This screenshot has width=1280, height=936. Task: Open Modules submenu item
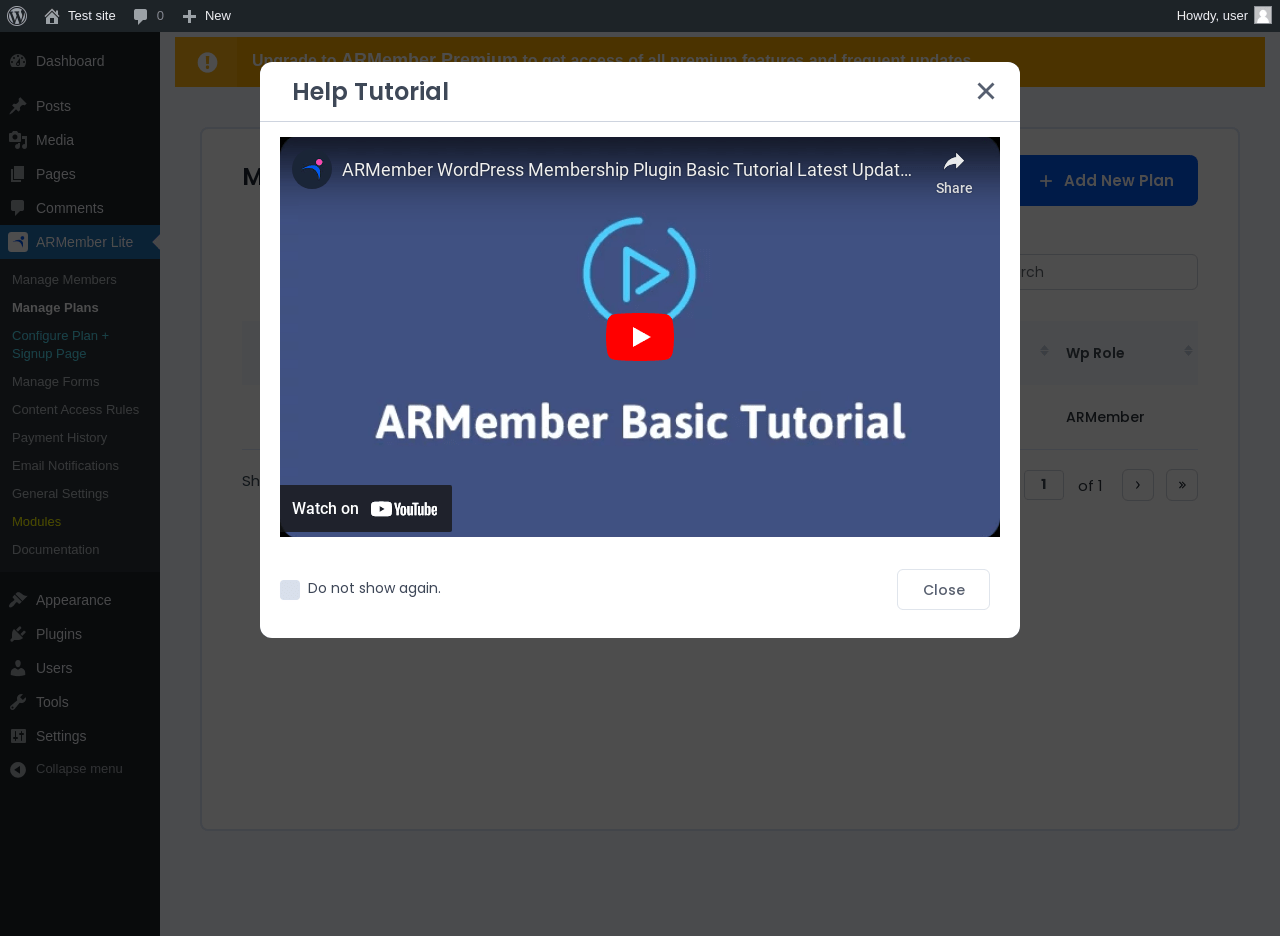(36, 521)
